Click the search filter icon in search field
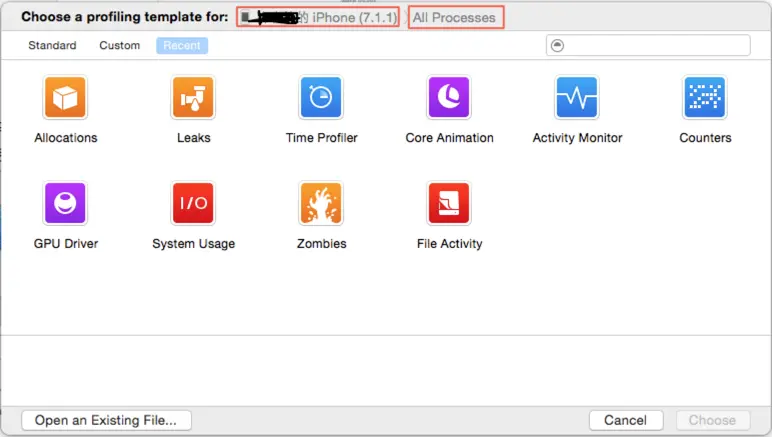Screen dimensions: 772x437 click(557, 45)
